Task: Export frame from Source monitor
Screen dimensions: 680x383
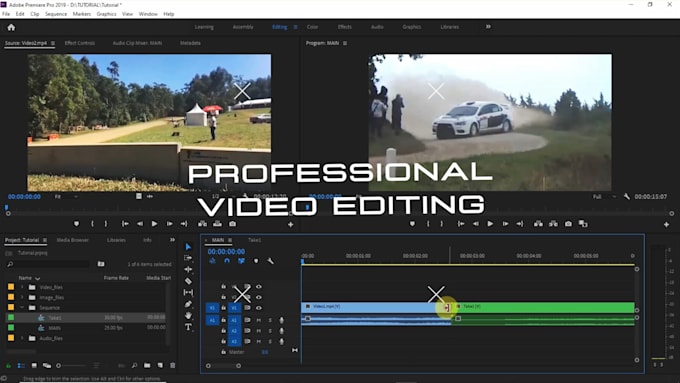Action: pyautogui.click(x=233, y=224)
